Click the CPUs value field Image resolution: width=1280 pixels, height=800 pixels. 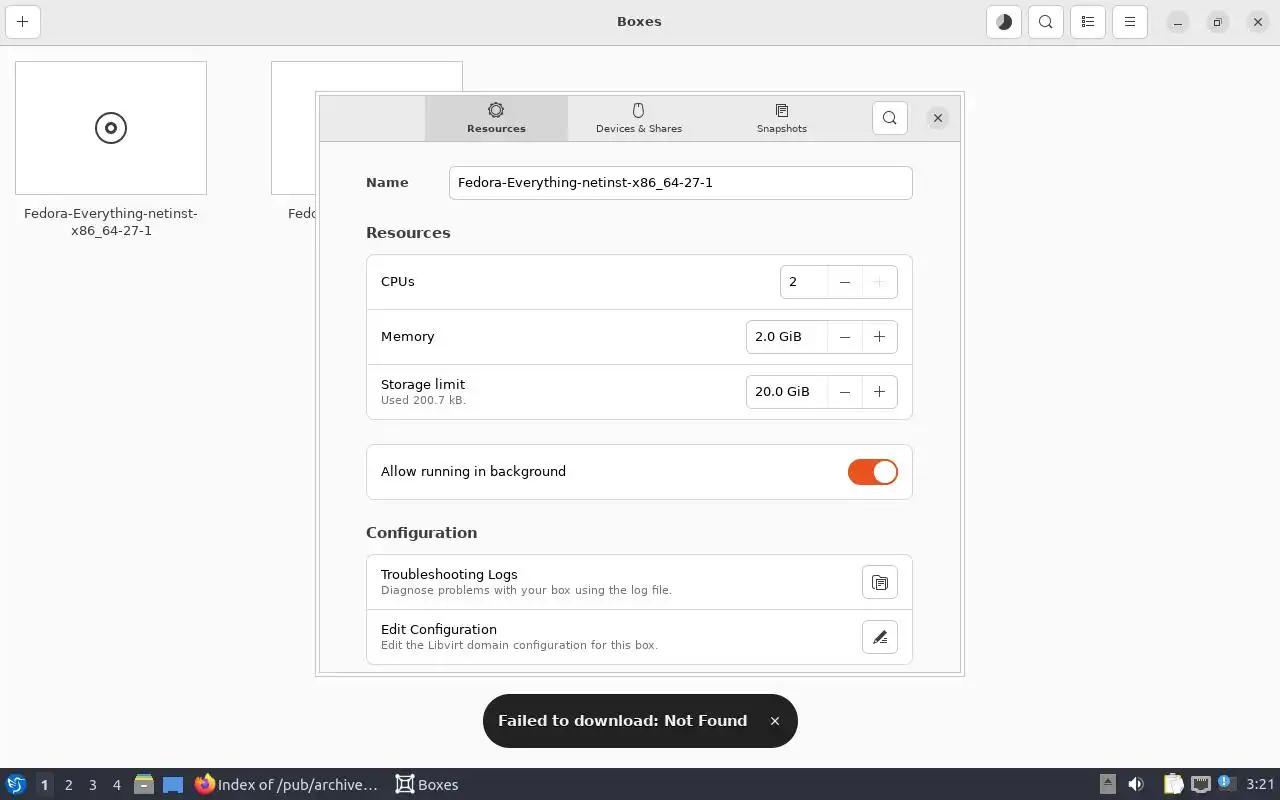coord(804,282)
